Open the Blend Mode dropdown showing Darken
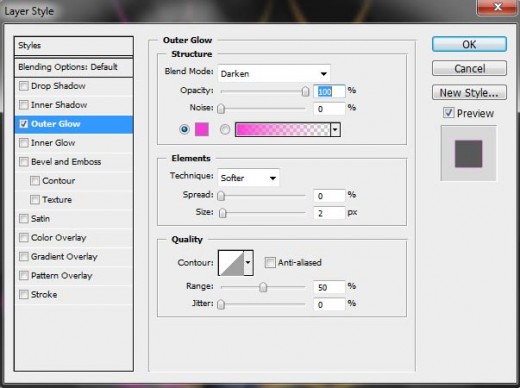 [274, 74]
